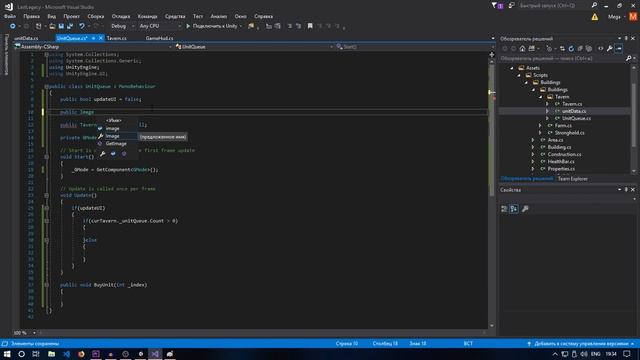
Task: Select HealthBar.cs in Solution Explorer
Action: pos(561,162)
